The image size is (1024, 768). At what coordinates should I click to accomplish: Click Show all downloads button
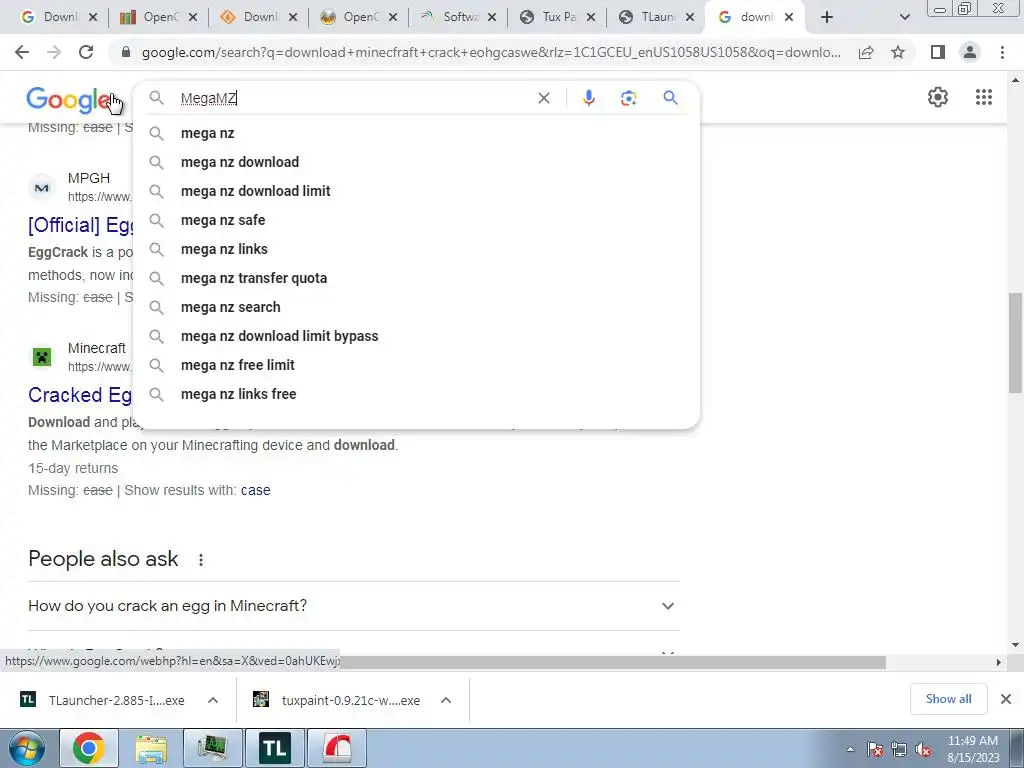pyautogui.click(x=948, y=699)
